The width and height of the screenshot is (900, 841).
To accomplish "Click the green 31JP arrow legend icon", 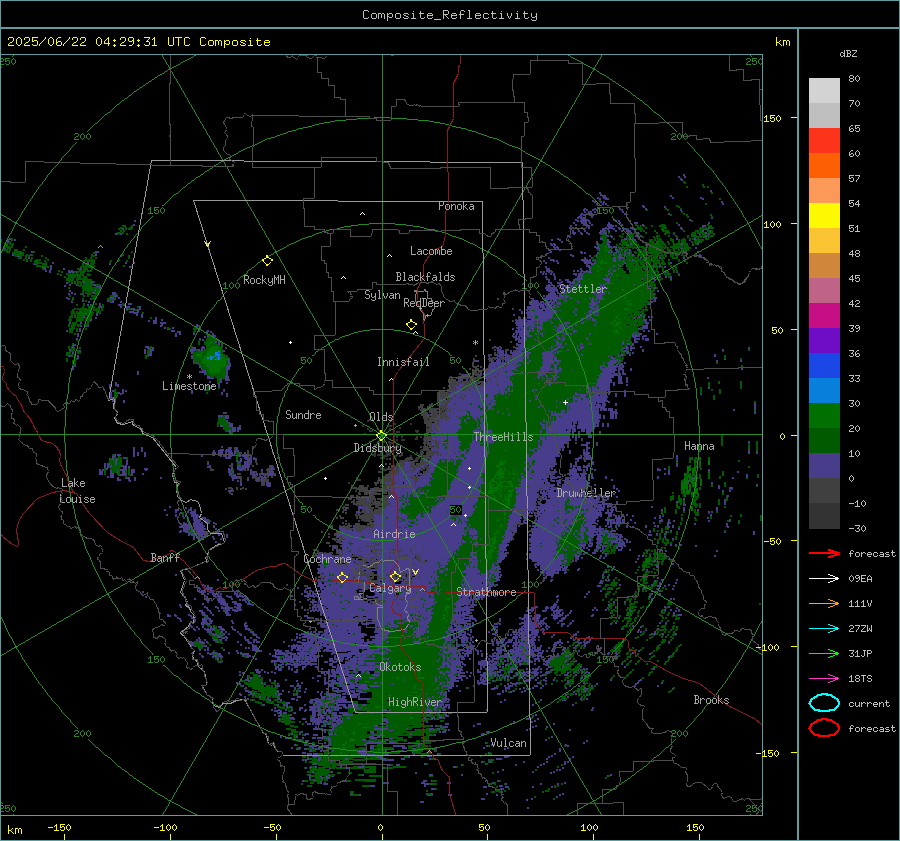I will [x=824, y=653].
